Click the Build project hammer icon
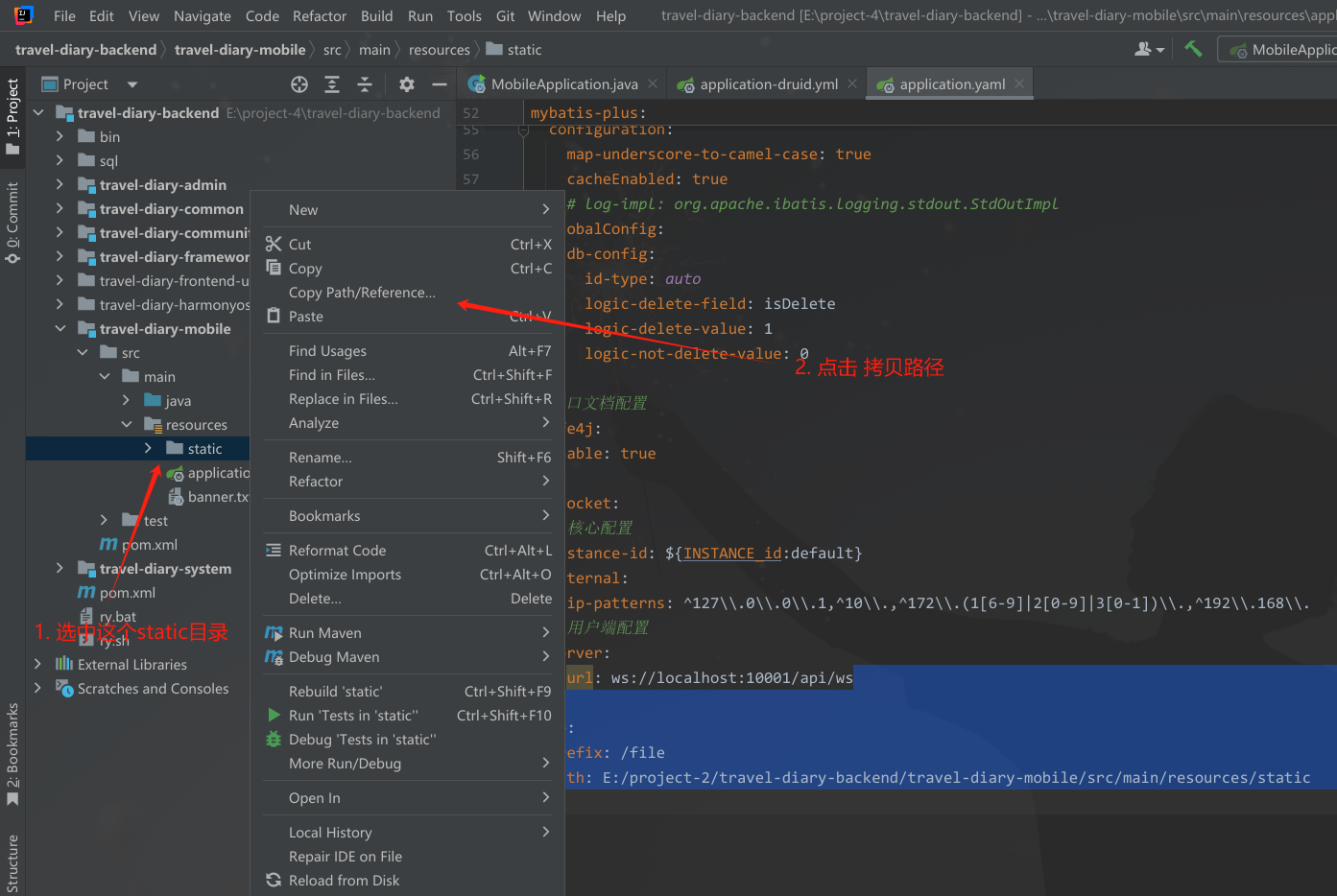1337x896 pixels. [1193, 49]
